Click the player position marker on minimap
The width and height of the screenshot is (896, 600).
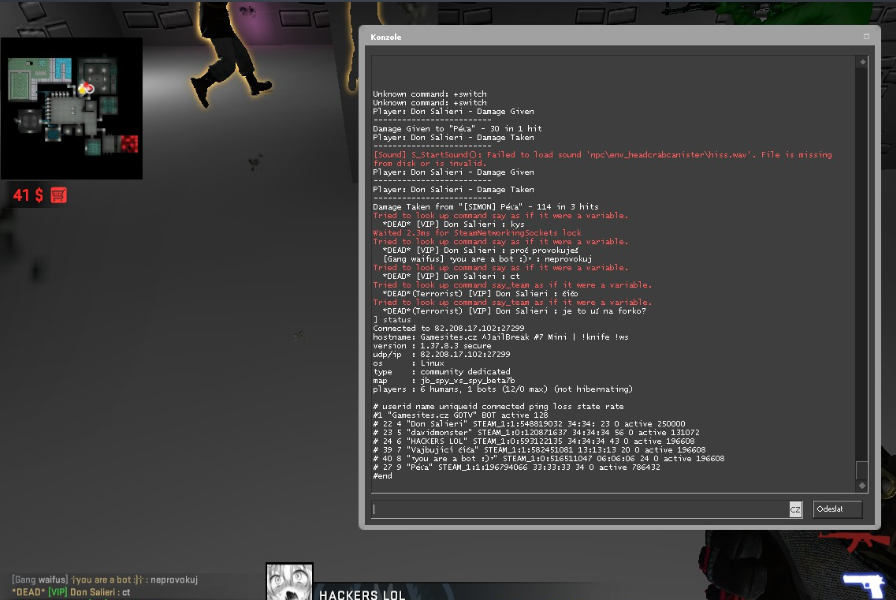pos(87,89)
